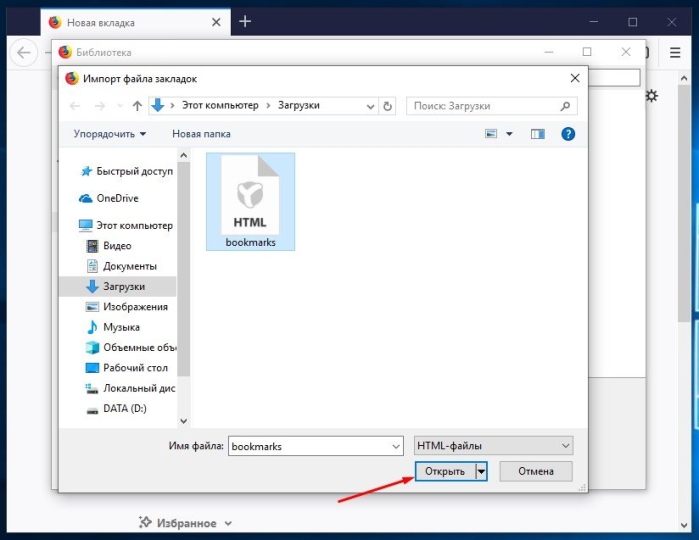Open the HTML-файлы file type dropdown
This screenshot has height=540, width=699.
(493, 445)
